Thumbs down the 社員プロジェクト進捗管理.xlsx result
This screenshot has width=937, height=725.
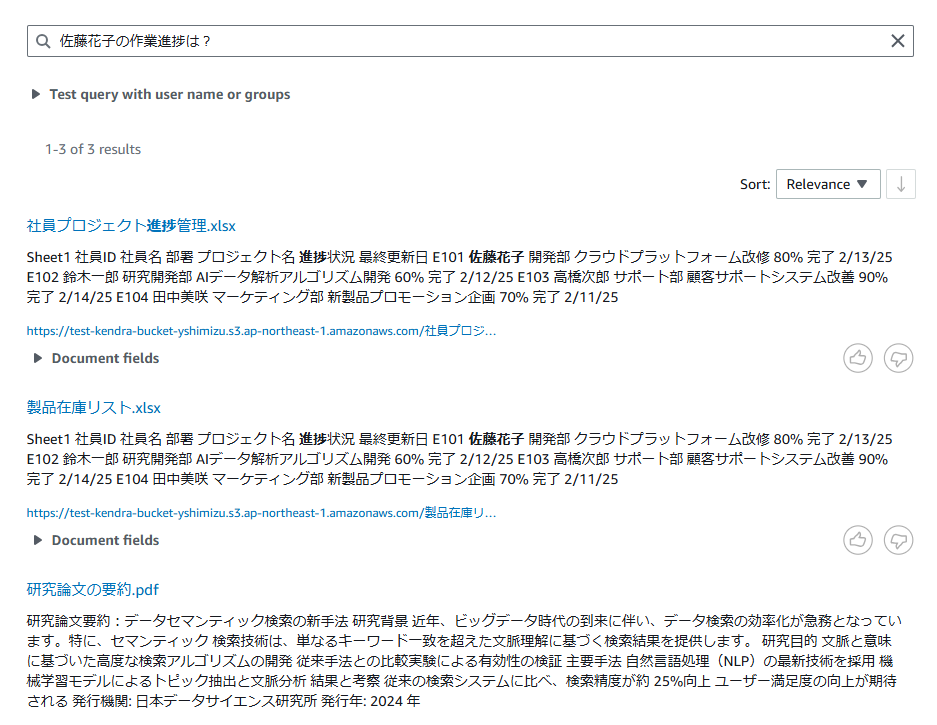tap(898, 358)
